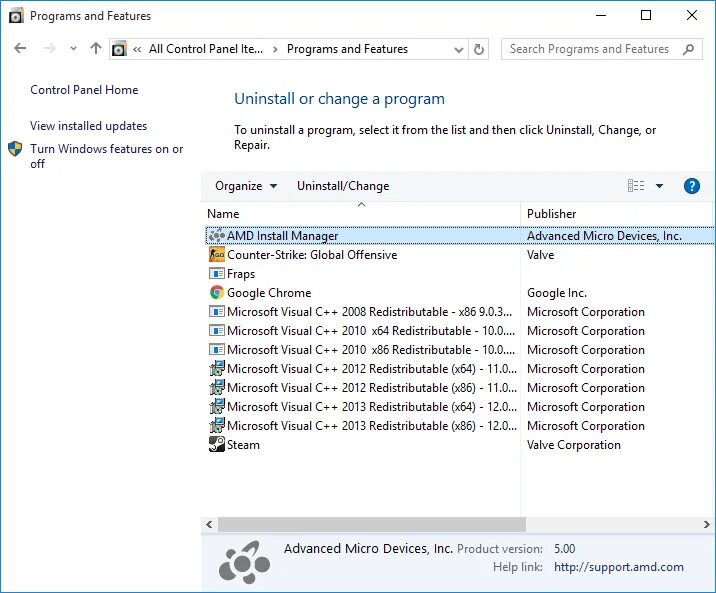Select the Steam program icon
The height and width of the screenshot is (593, 716).
point(217,444)
